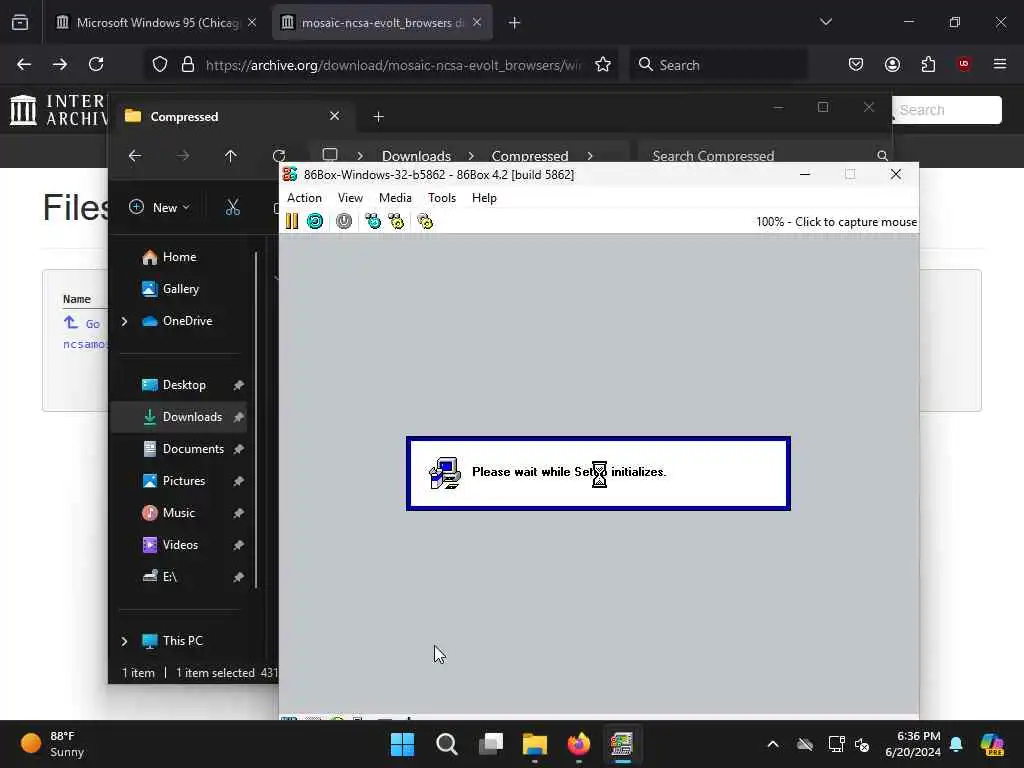Open the Windows Start menu
The height and width of the screenshot is (768, 1024).
pos(402,744)
